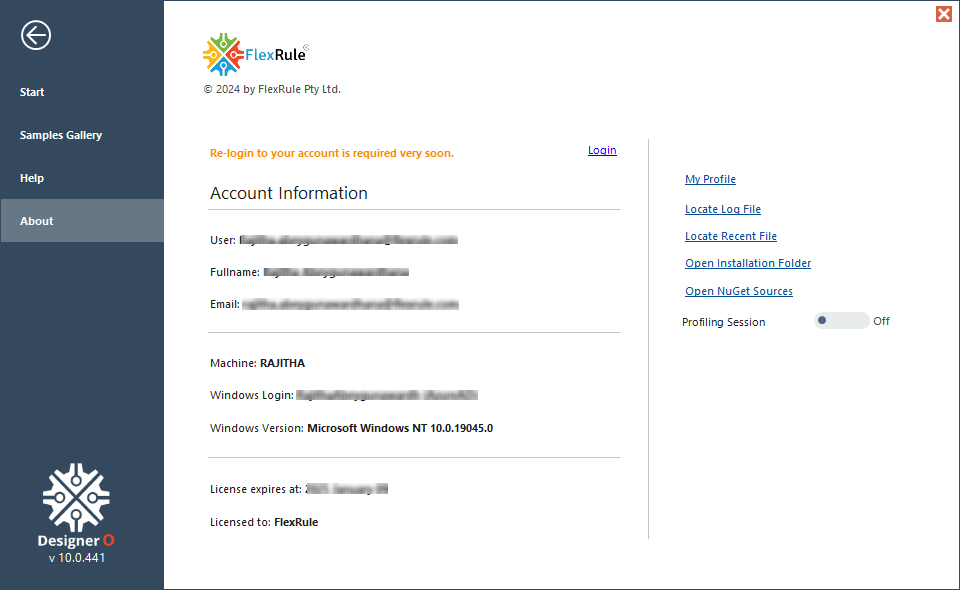This screenshot has height=591, width=961.
Task: Click version text 'v 10.0.441'
Action: (x=77, y=558)
